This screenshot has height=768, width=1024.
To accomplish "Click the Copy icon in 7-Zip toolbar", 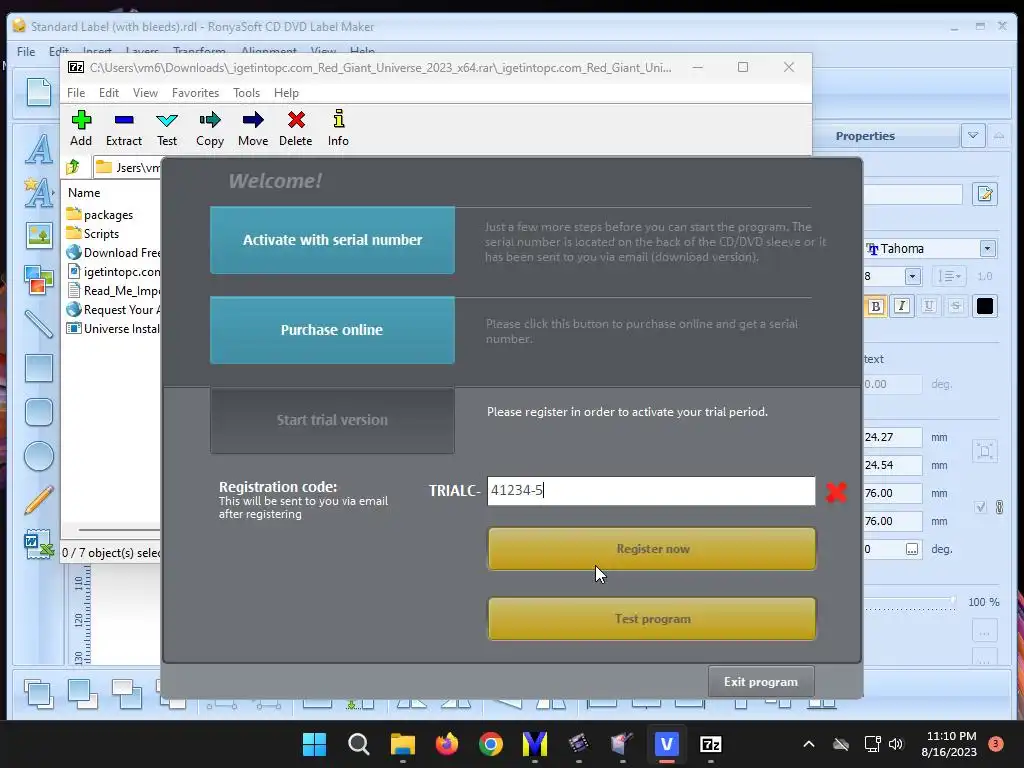I will click(210, 128).
